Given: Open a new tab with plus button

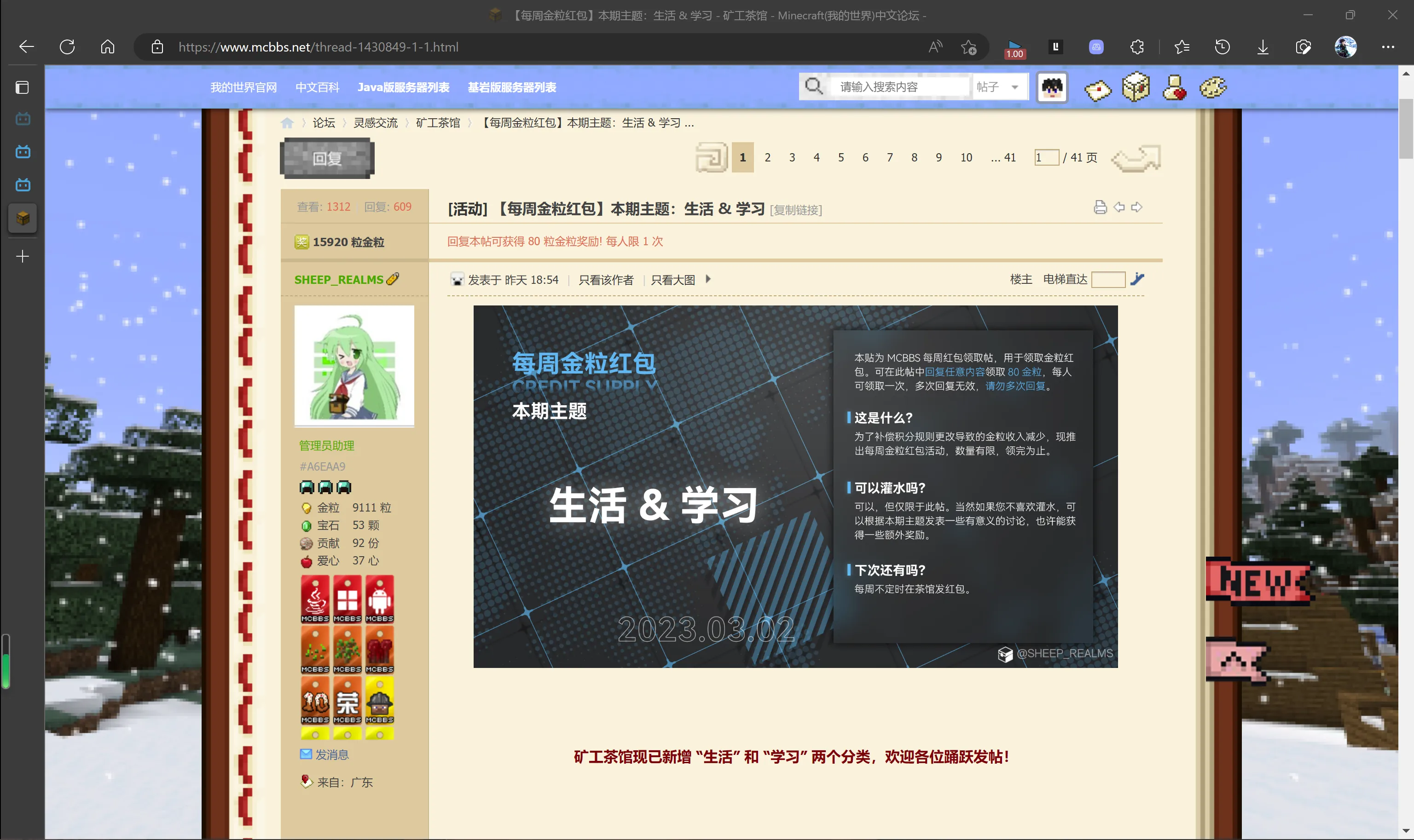Looking at the screenshot, I should (22, 256).
